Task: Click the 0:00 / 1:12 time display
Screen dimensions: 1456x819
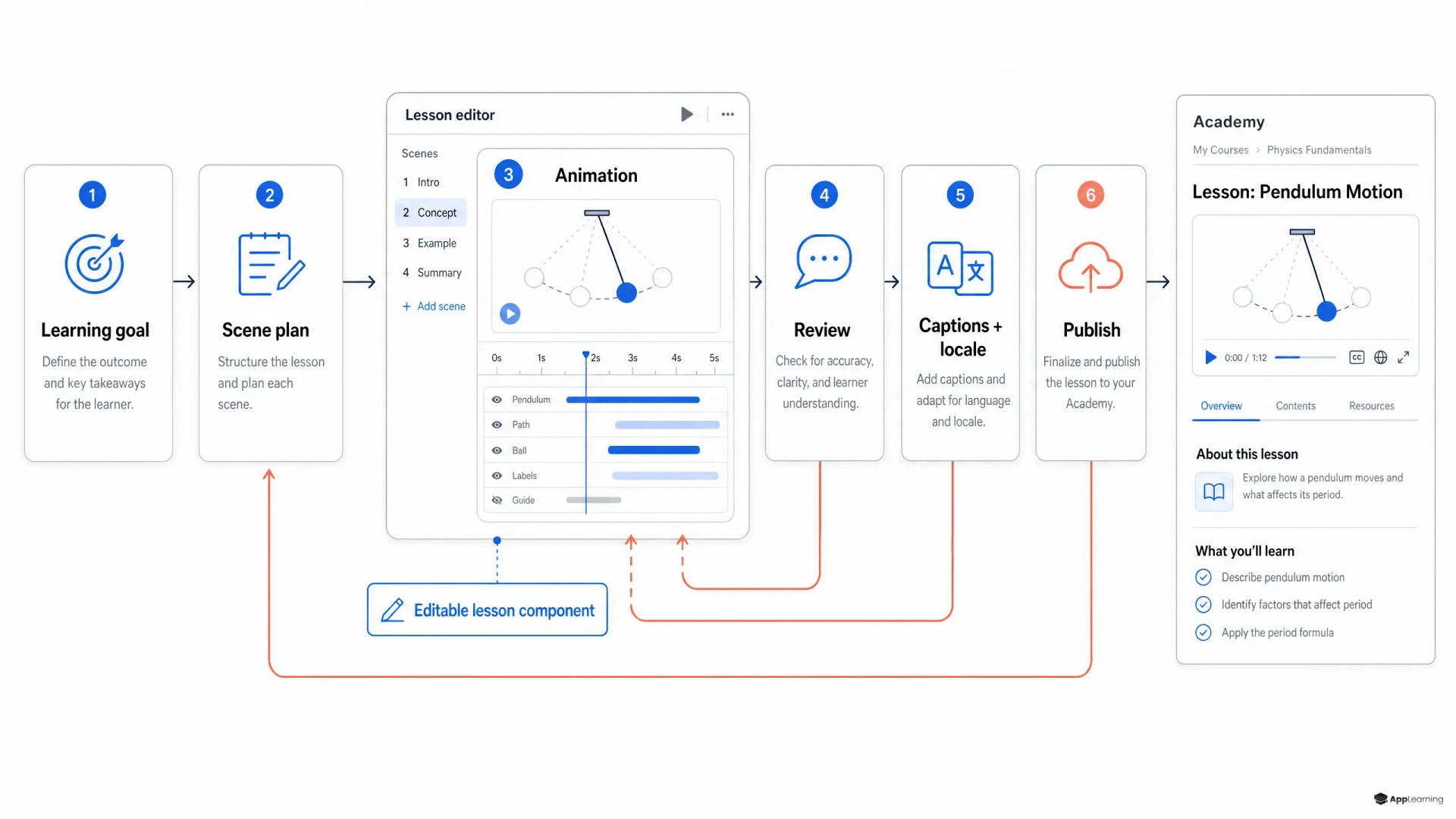Action: [x=1245, y=358]
